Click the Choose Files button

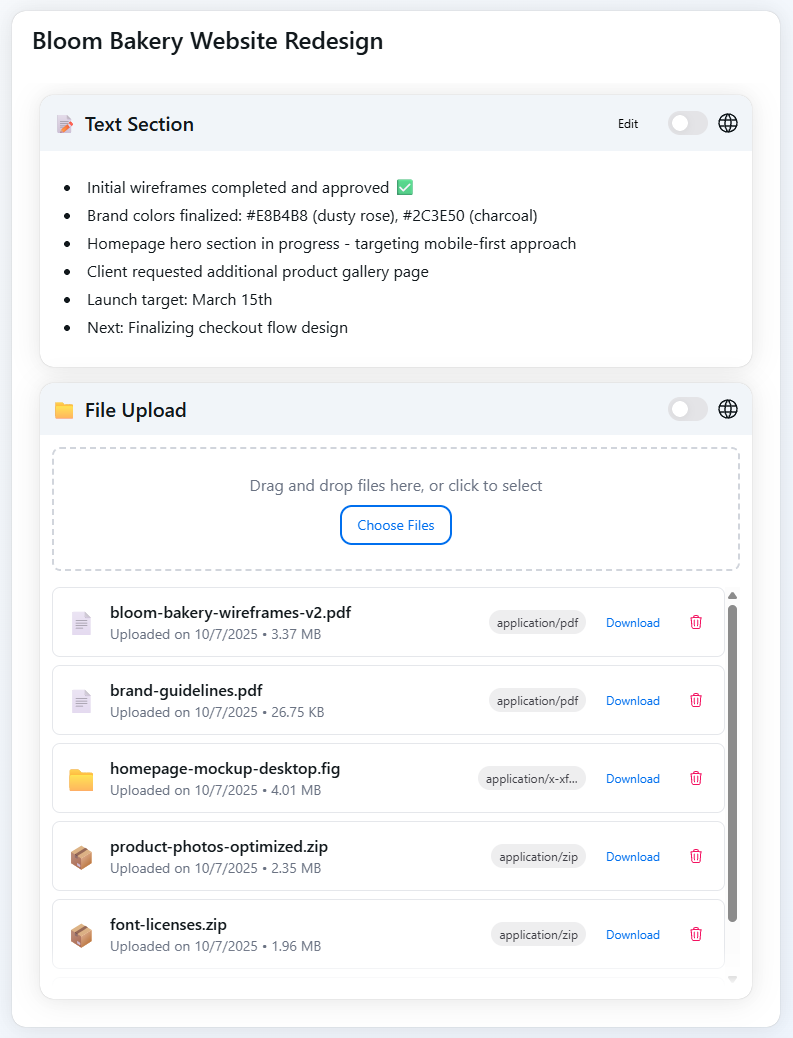395,524
